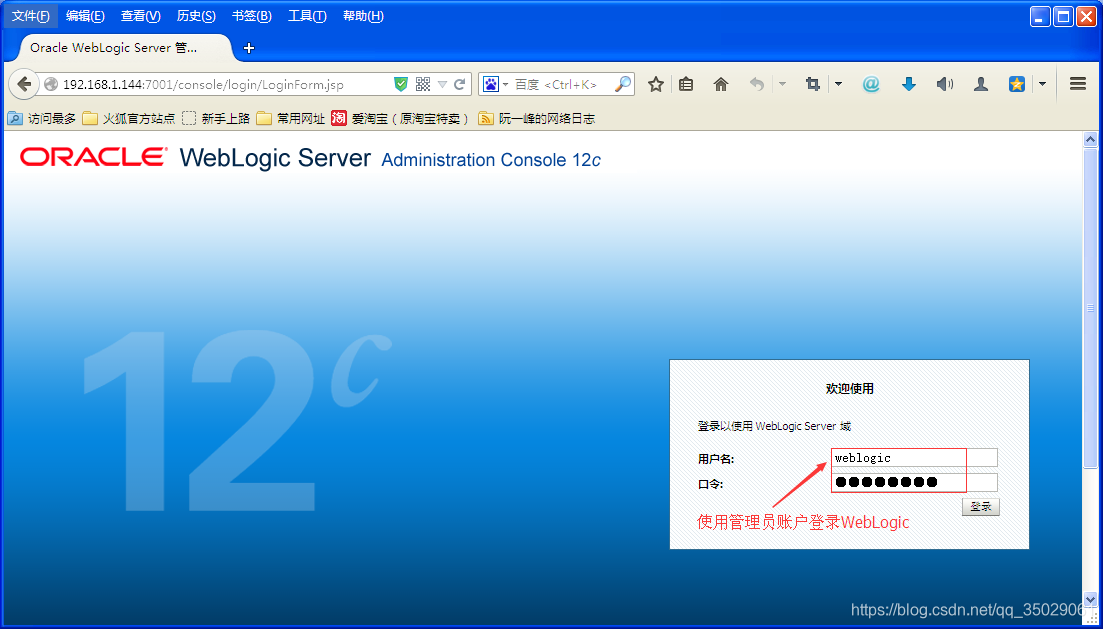Maximize the browser window

[x=1064, y=16]
